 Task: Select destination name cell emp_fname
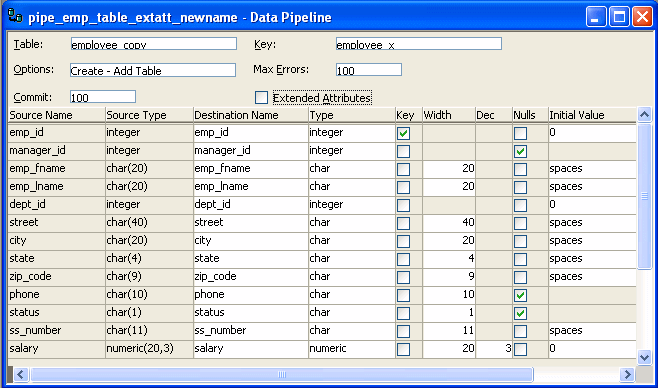pos(251,169)
